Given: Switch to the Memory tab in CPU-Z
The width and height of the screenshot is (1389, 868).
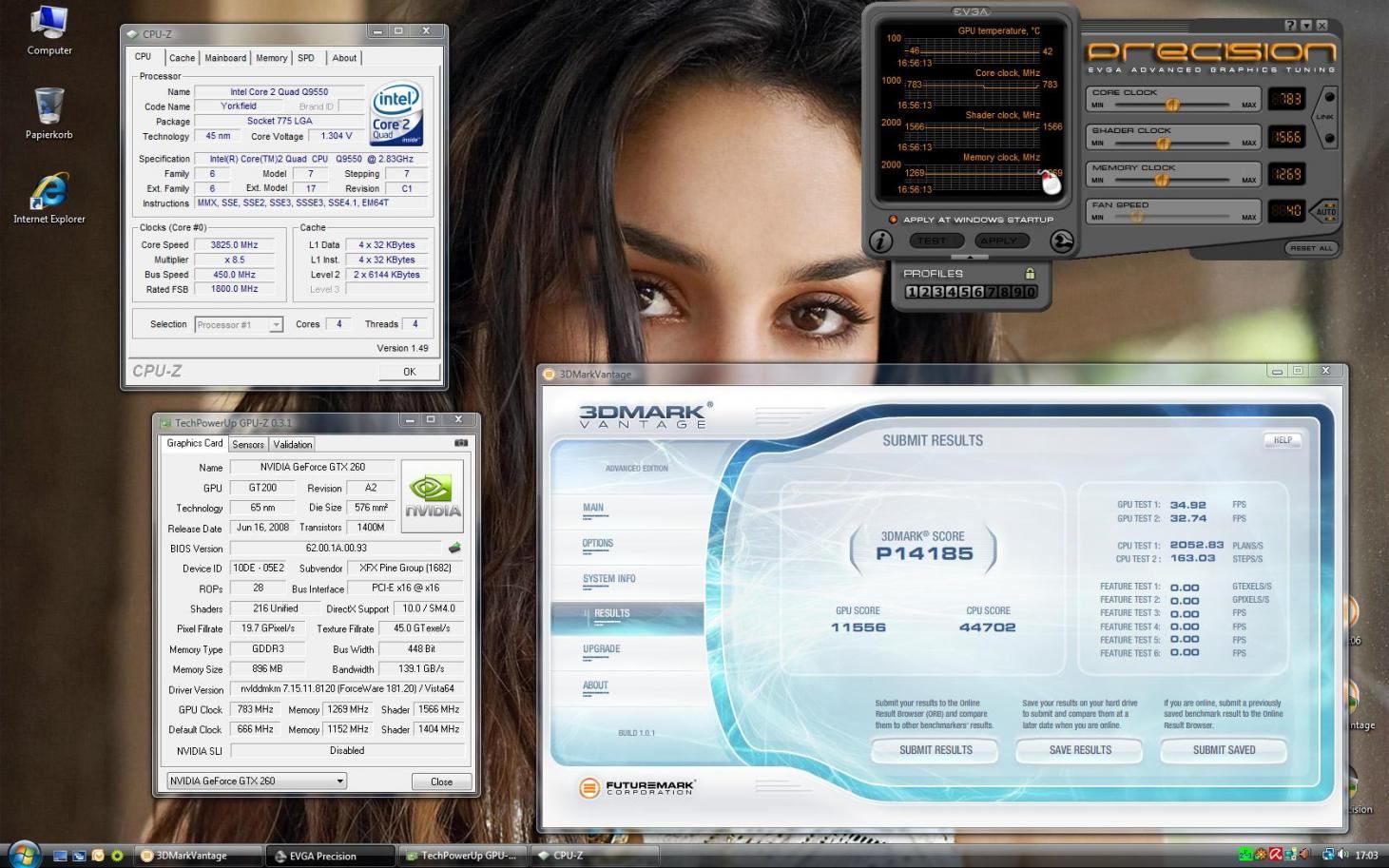Looking at the screenshot, I should click(271, 58).
